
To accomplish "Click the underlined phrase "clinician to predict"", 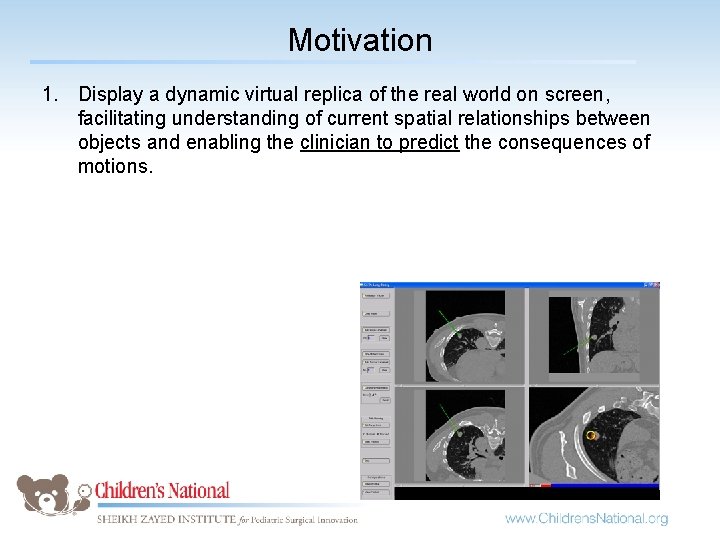I will (x=379, y=142).
